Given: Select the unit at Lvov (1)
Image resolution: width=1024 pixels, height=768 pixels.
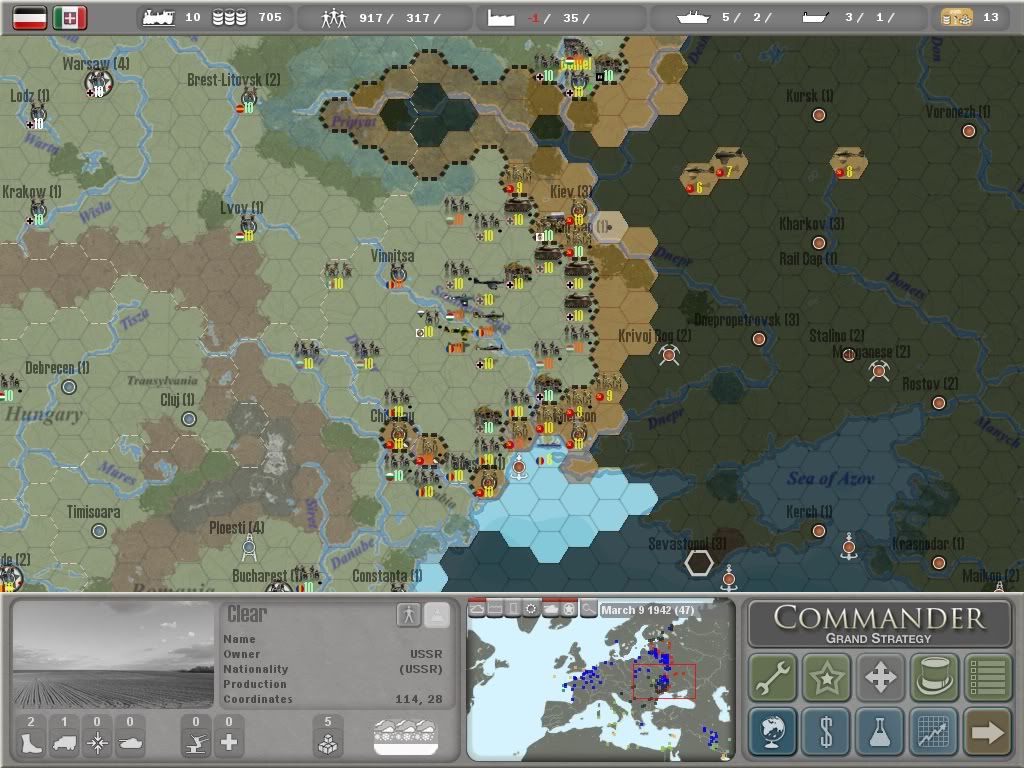Looking at the screenshot, I should tap(248, 228).
